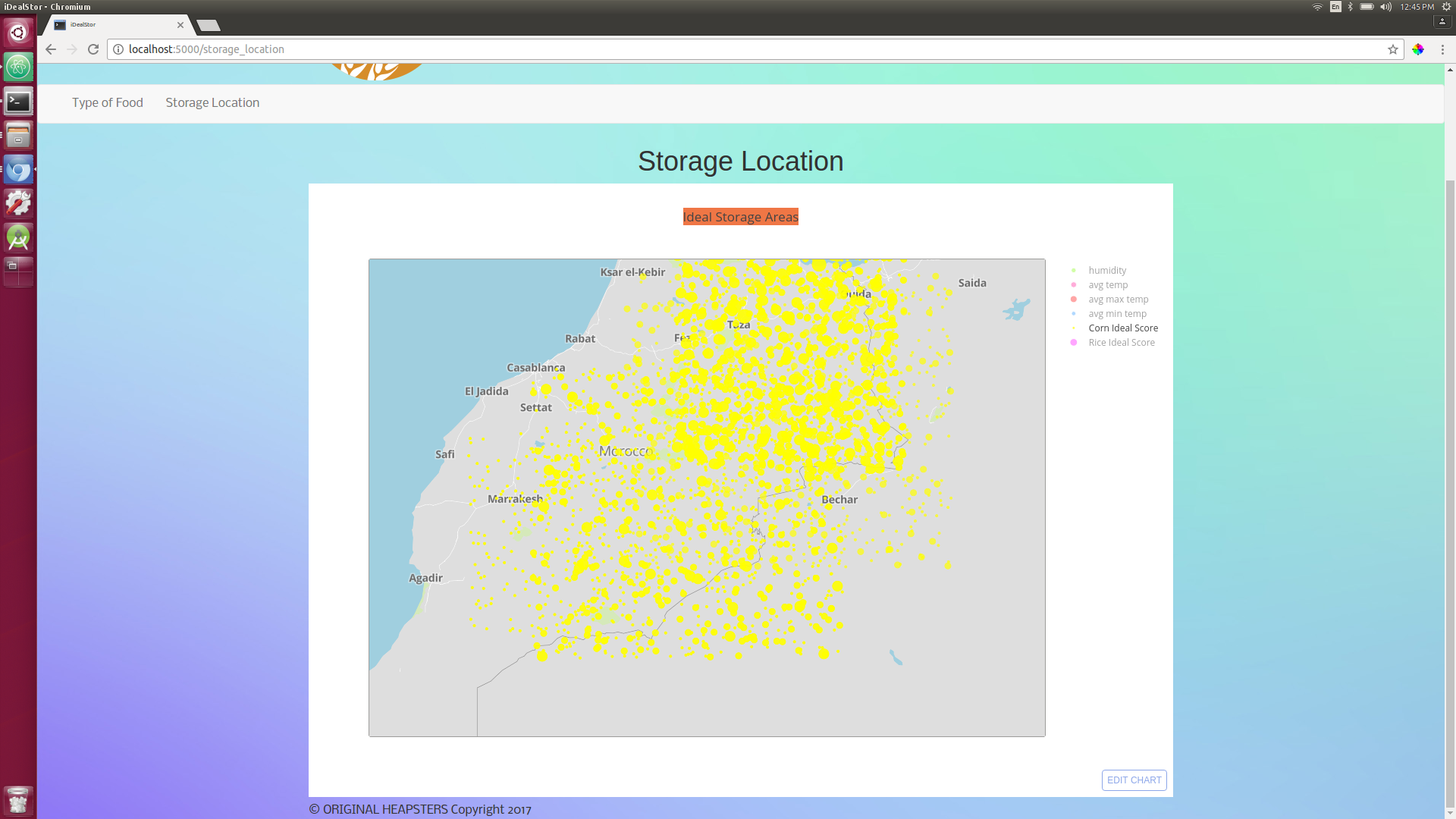Bookmark page with star icon

pos(1392,49)
